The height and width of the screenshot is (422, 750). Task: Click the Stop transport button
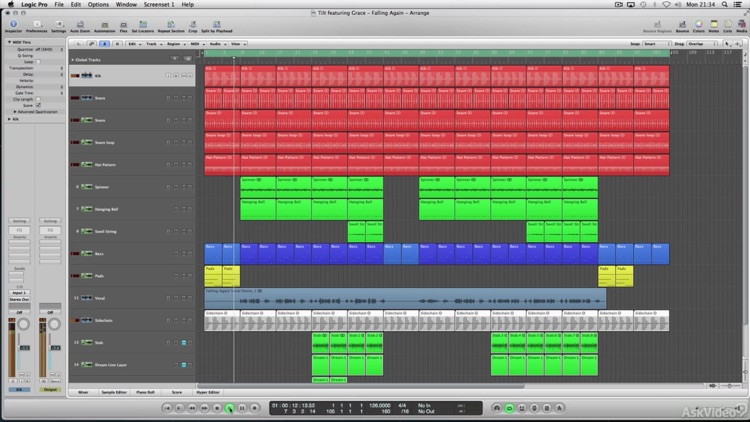tap(217, 408)
